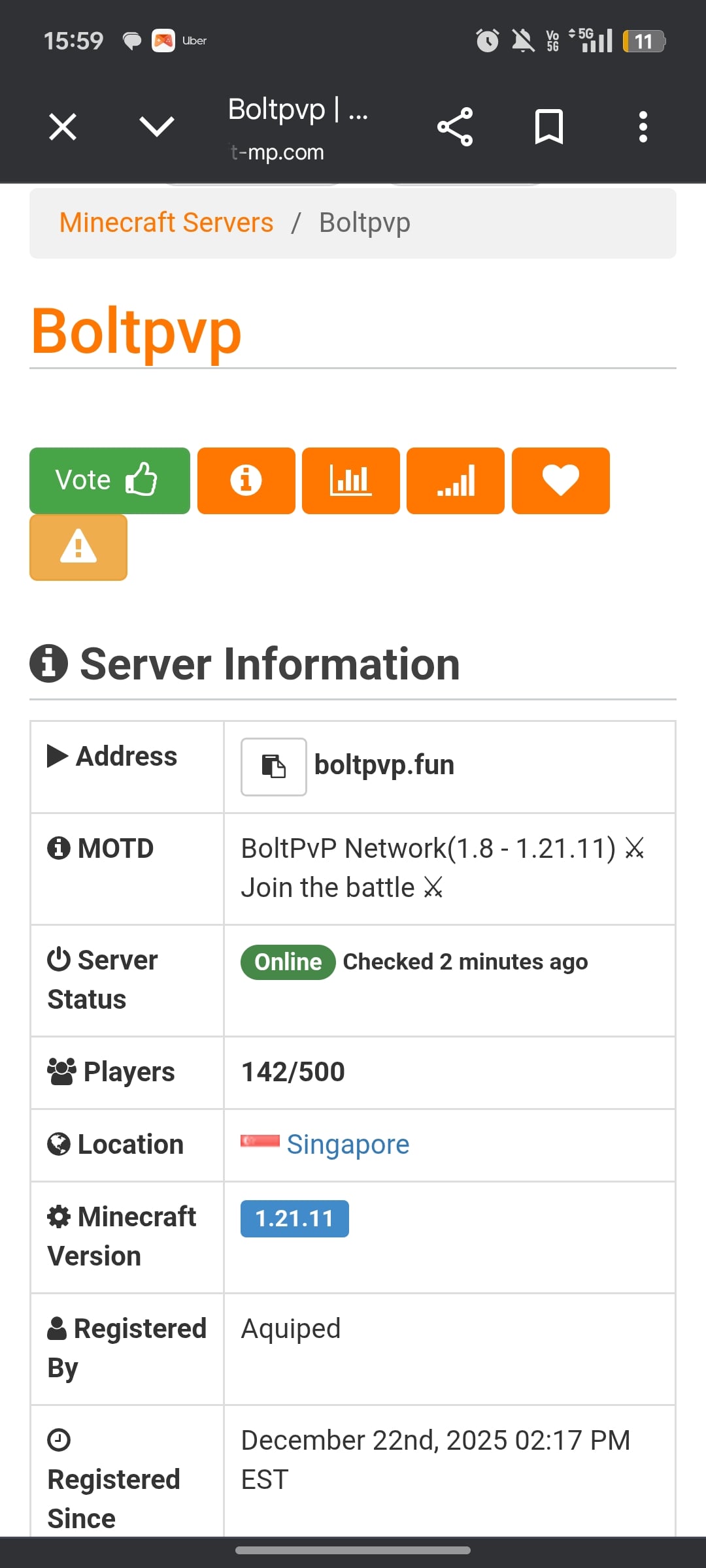
Task: Open the server info icon button
Action: tap(246, 480)
